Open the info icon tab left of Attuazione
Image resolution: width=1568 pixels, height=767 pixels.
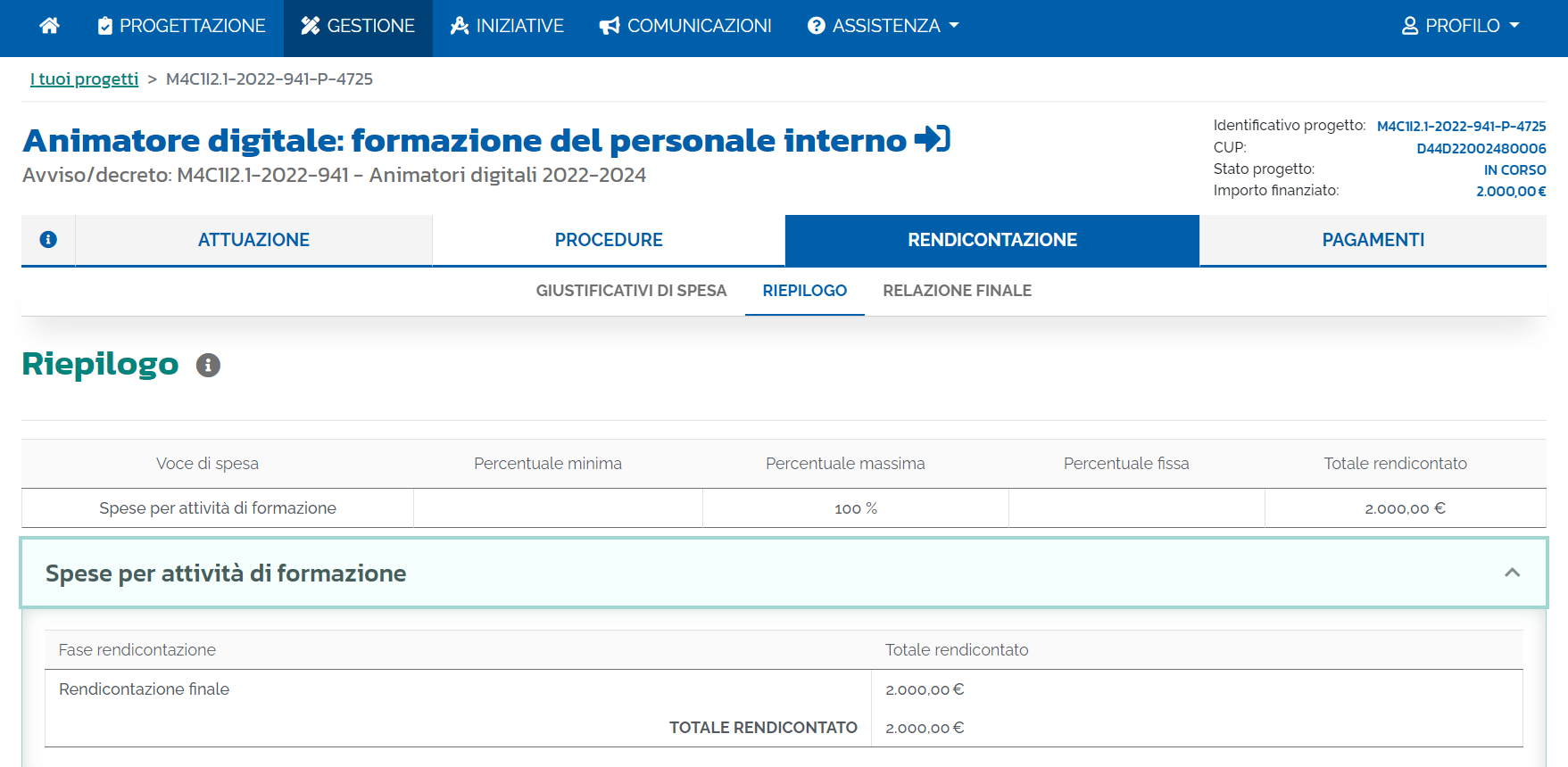[x=48, y=240]
